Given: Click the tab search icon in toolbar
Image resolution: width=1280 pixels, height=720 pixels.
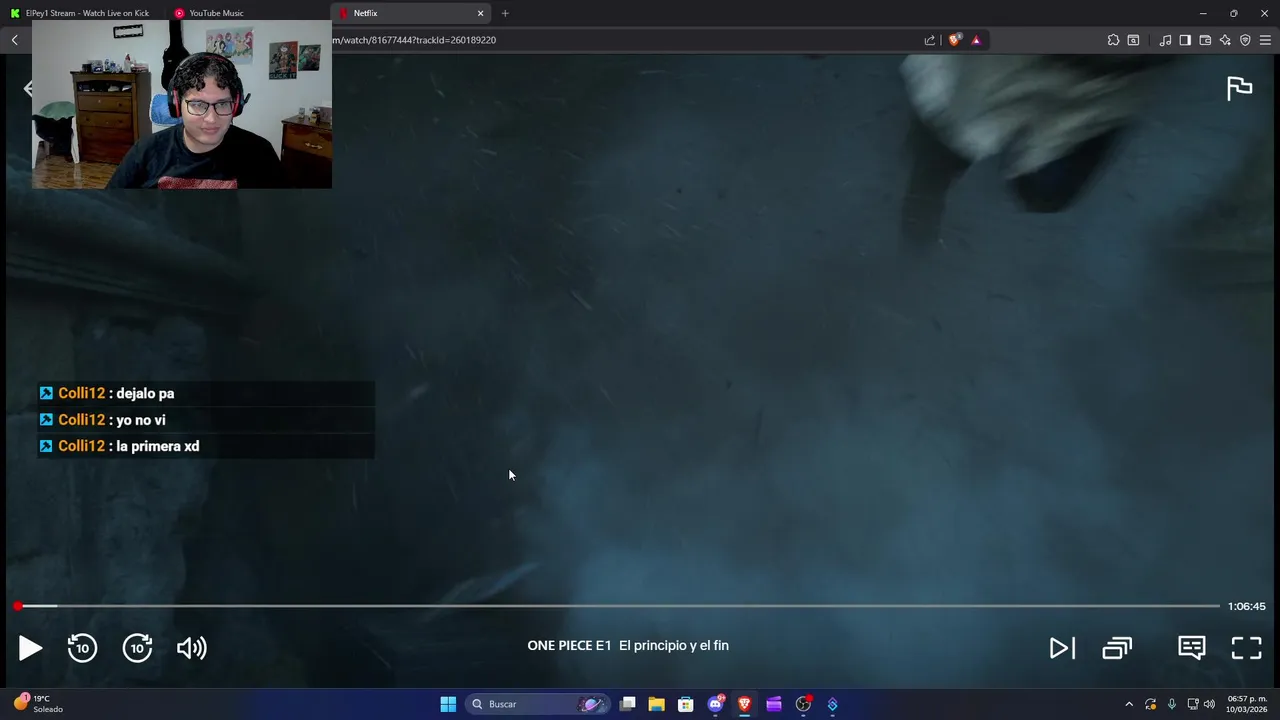Looking at the screenshot, I should coord(1133,40).
